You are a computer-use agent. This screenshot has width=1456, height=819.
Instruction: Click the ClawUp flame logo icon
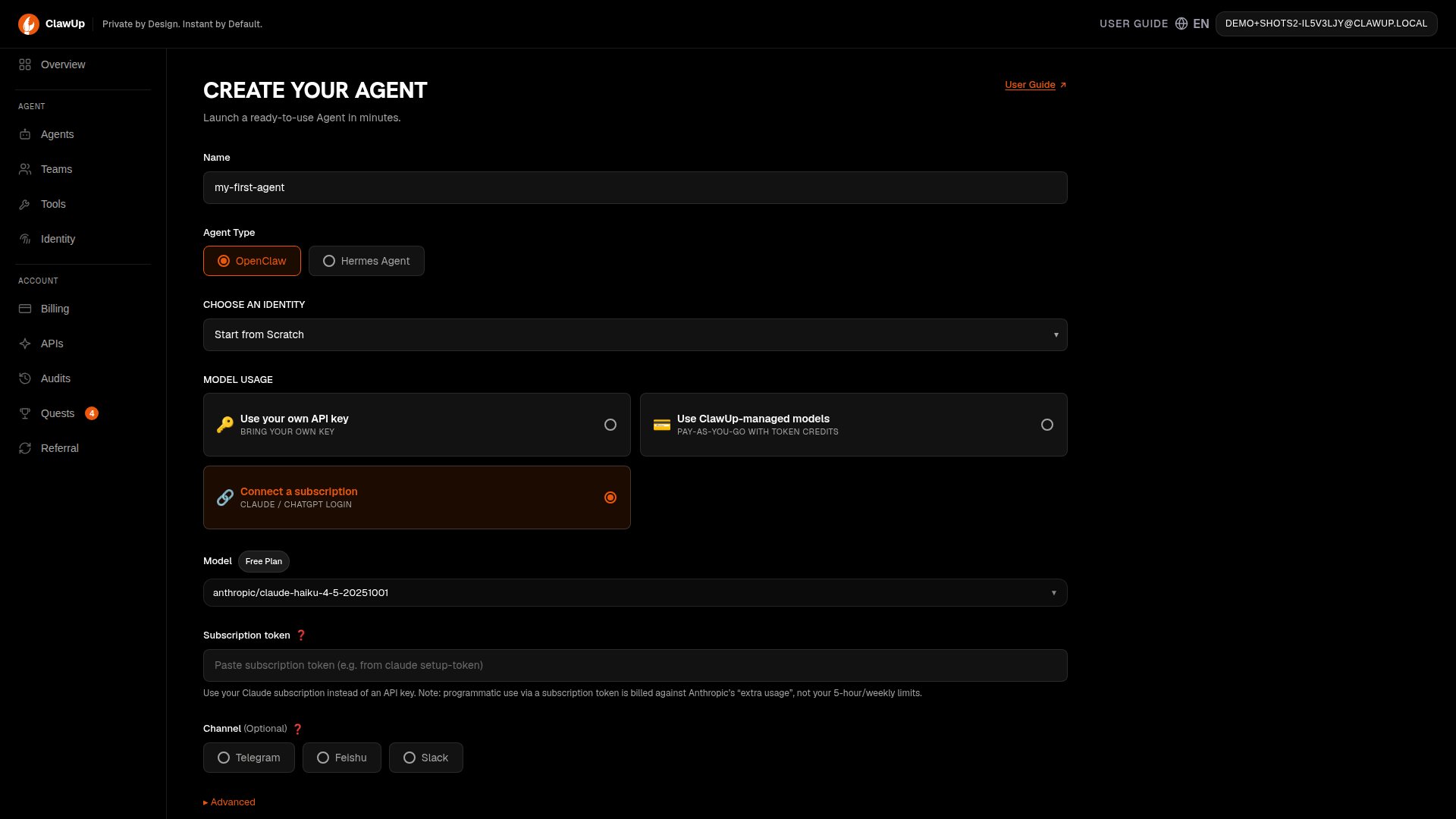(29, 24)
